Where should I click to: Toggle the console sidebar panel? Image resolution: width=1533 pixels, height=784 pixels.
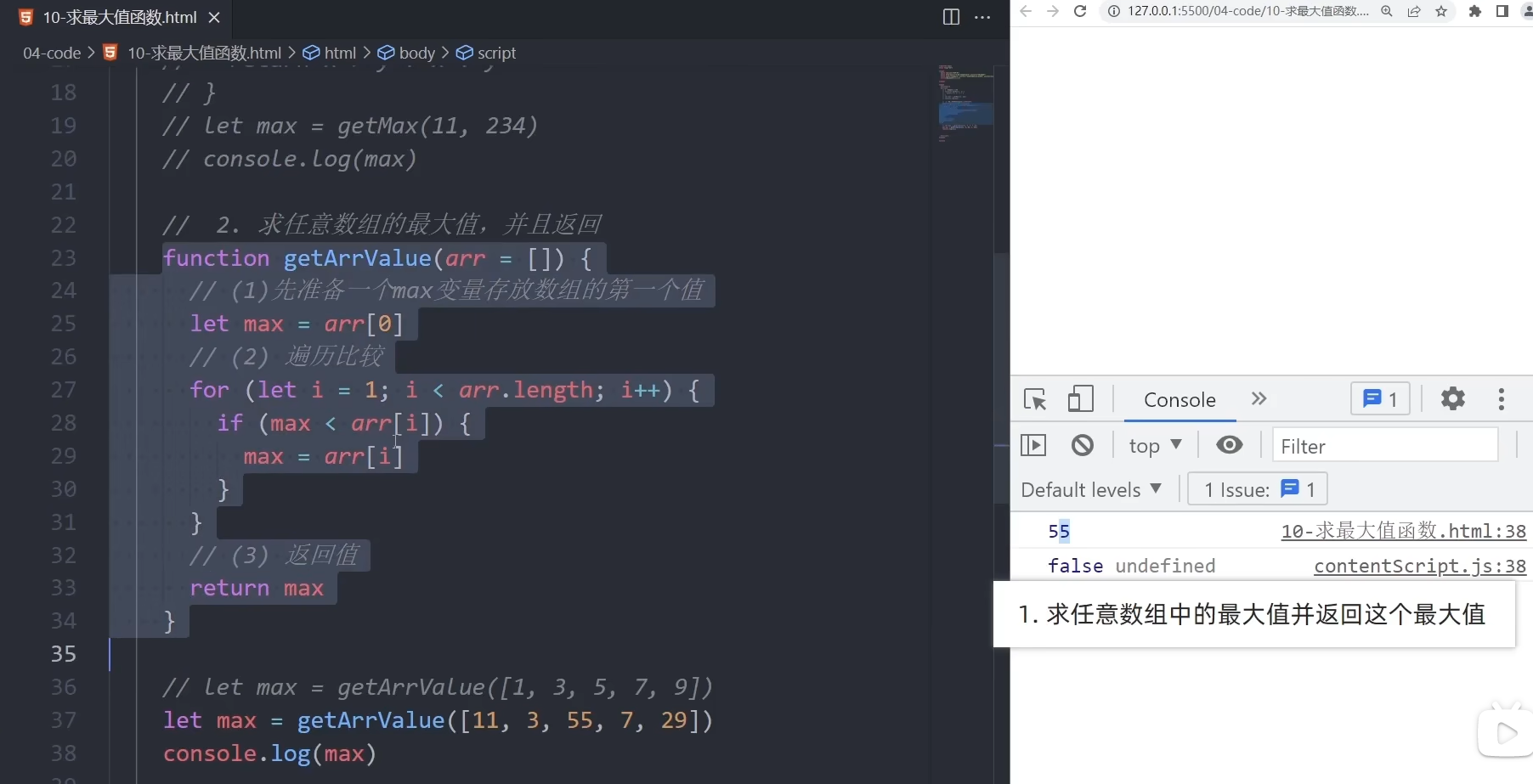click(1033, 445)
